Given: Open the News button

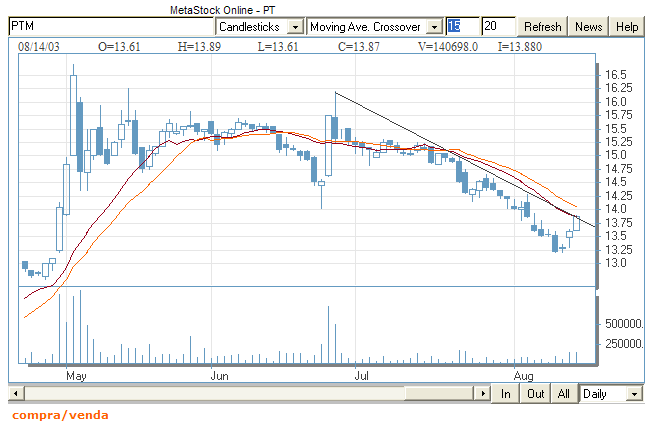Looking at the screenshot, I should click(589, 27).
